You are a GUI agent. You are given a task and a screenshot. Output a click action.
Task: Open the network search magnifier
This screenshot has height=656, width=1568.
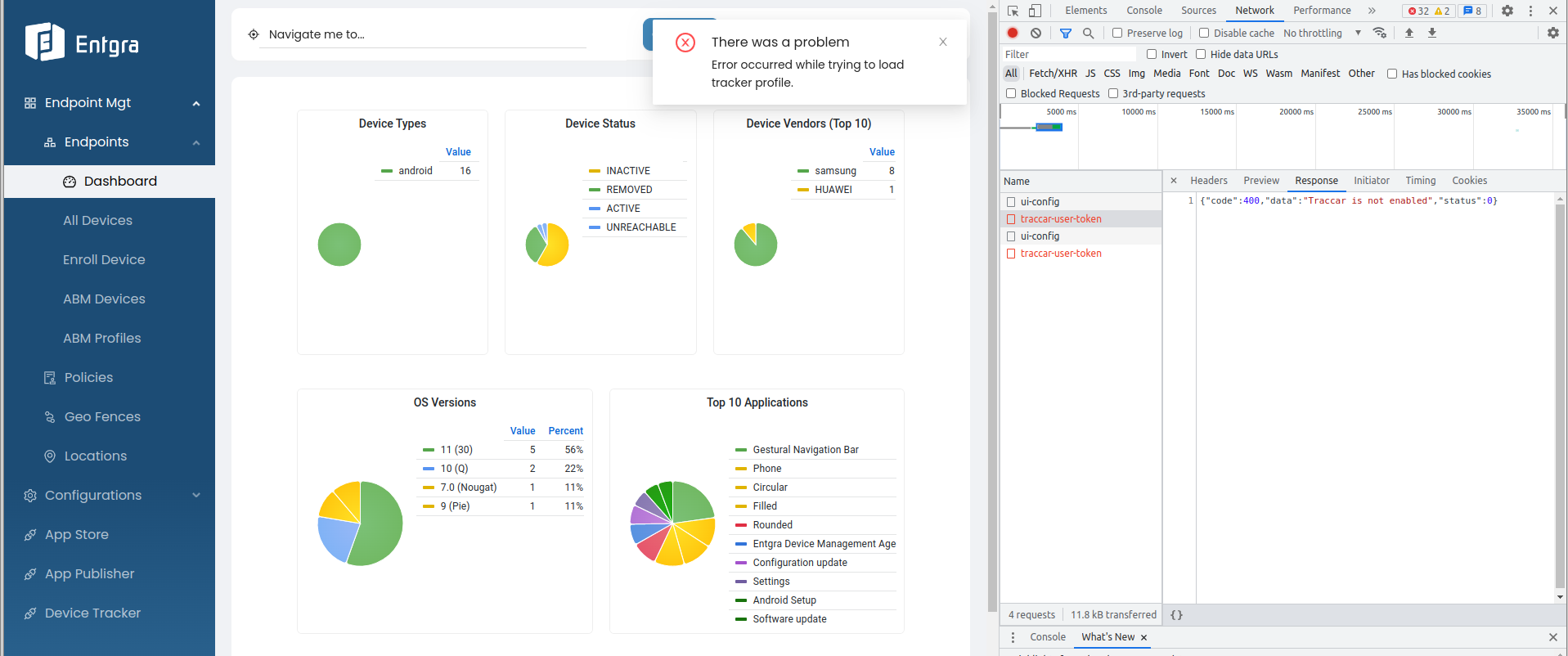[x=1088, y=33]
